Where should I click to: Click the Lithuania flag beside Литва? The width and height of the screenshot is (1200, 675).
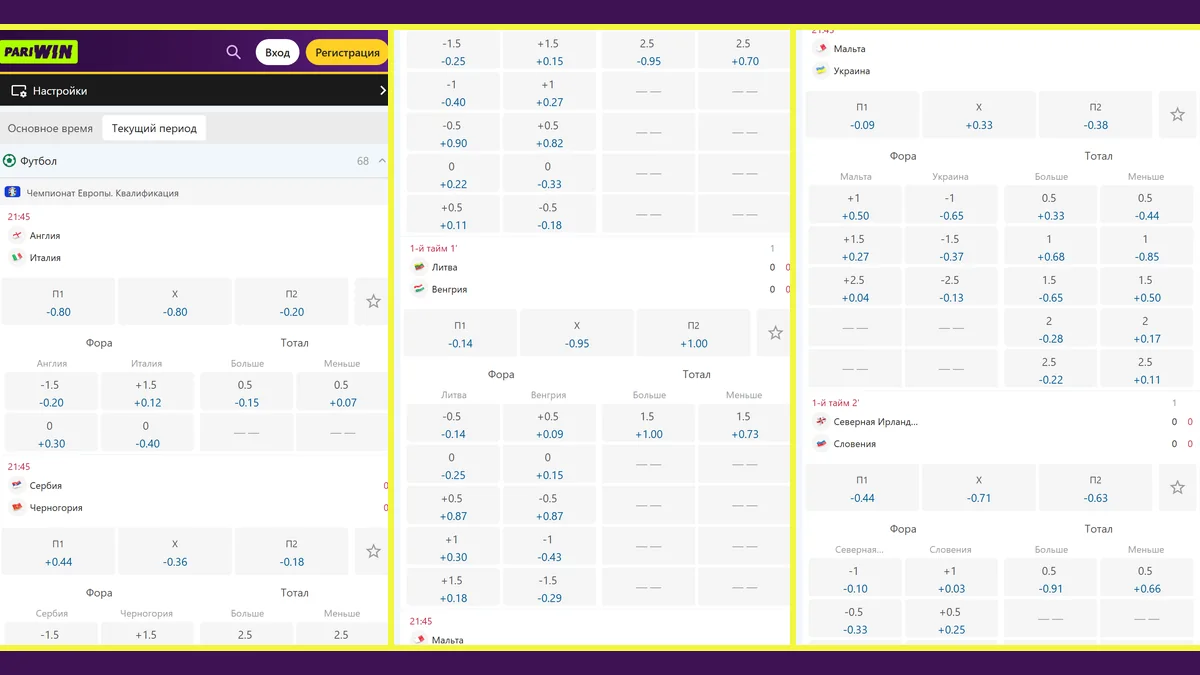420,267
